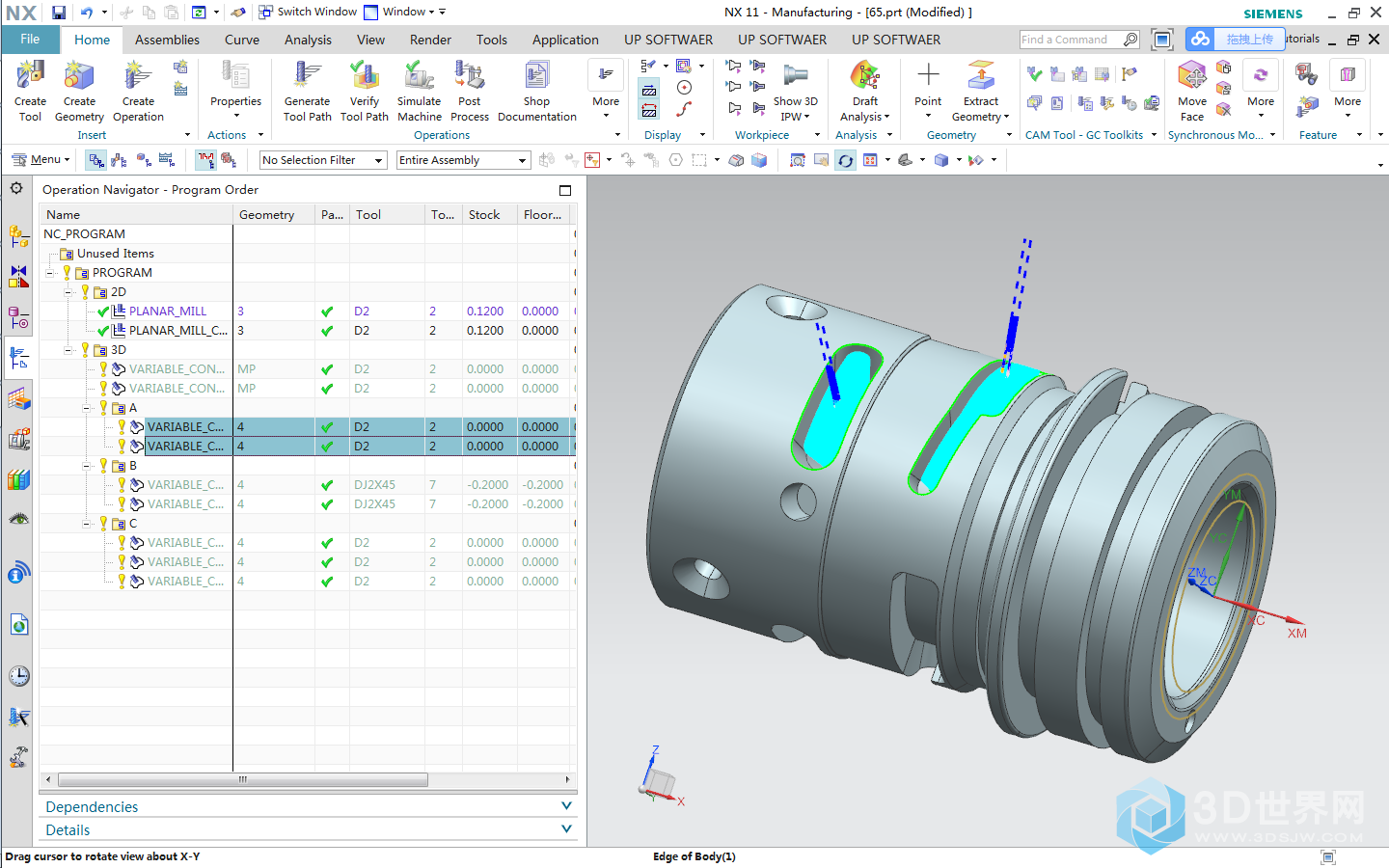Open the History clock sidebar icon
The image size is (1389, 868).
pyautogui.click(x=18, y=675)
